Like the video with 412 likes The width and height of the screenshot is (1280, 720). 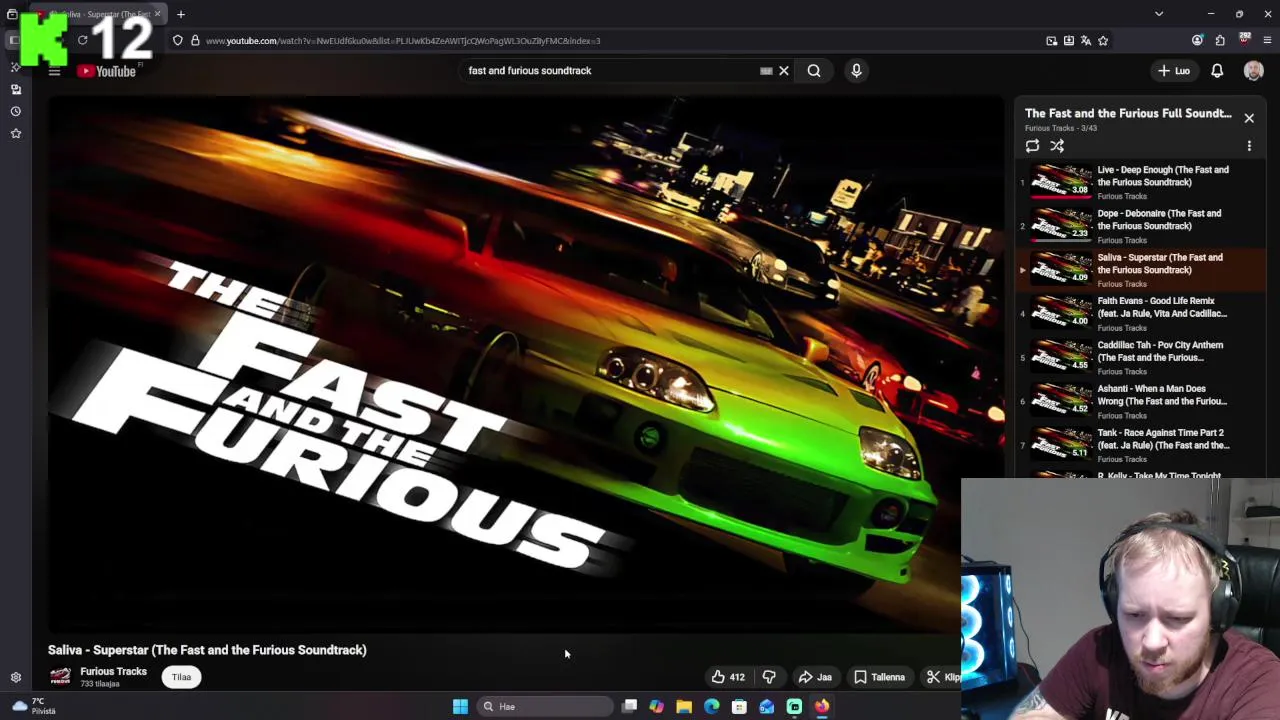click(x=728, y=677)
